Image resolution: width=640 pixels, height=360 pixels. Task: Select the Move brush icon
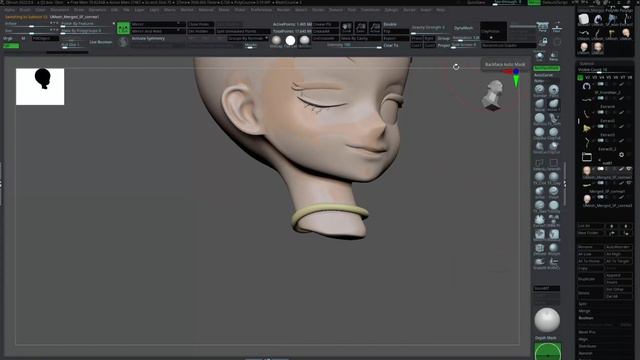point(540,104)
